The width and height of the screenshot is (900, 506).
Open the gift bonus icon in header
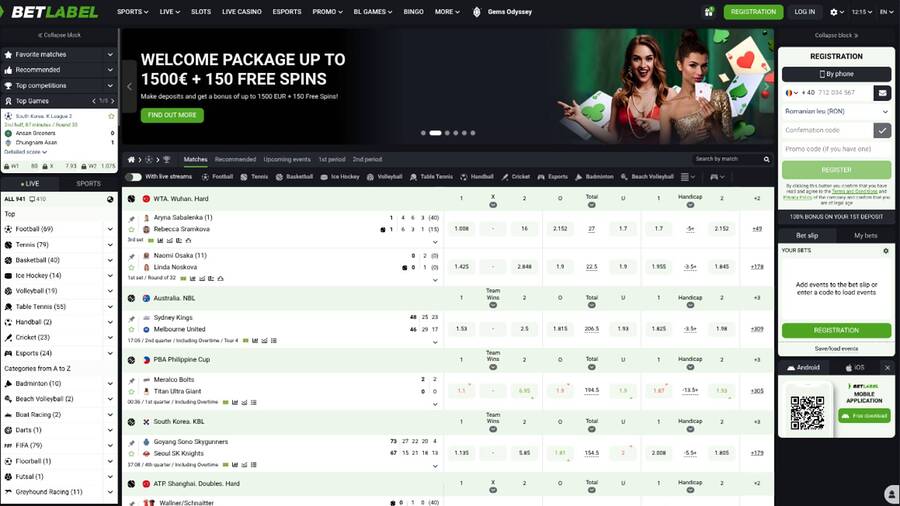pyautogui.click(x=709, y=11)
